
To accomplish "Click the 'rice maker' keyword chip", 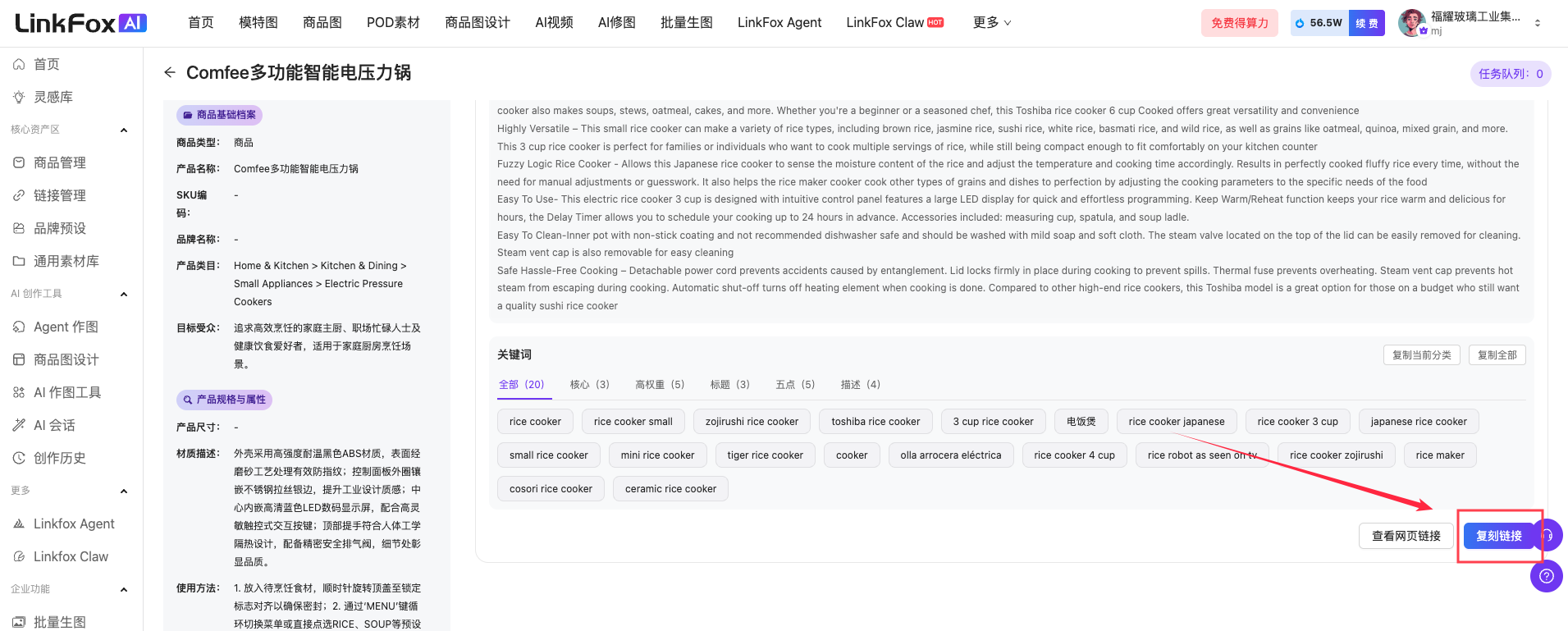I will tap(1440, 455).
